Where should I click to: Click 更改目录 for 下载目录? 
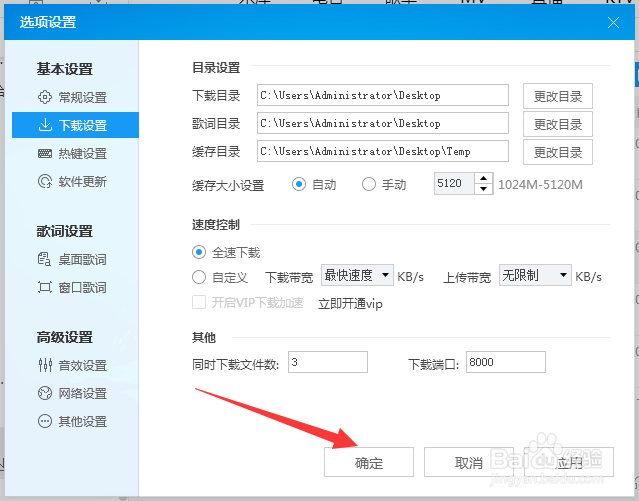558,96
